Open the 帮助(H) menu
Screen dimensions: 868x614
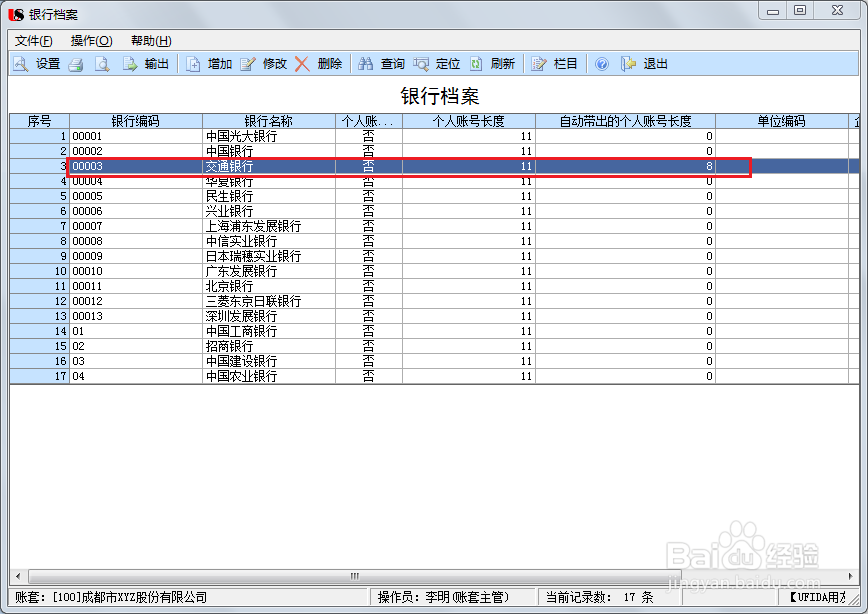point(151,41)
